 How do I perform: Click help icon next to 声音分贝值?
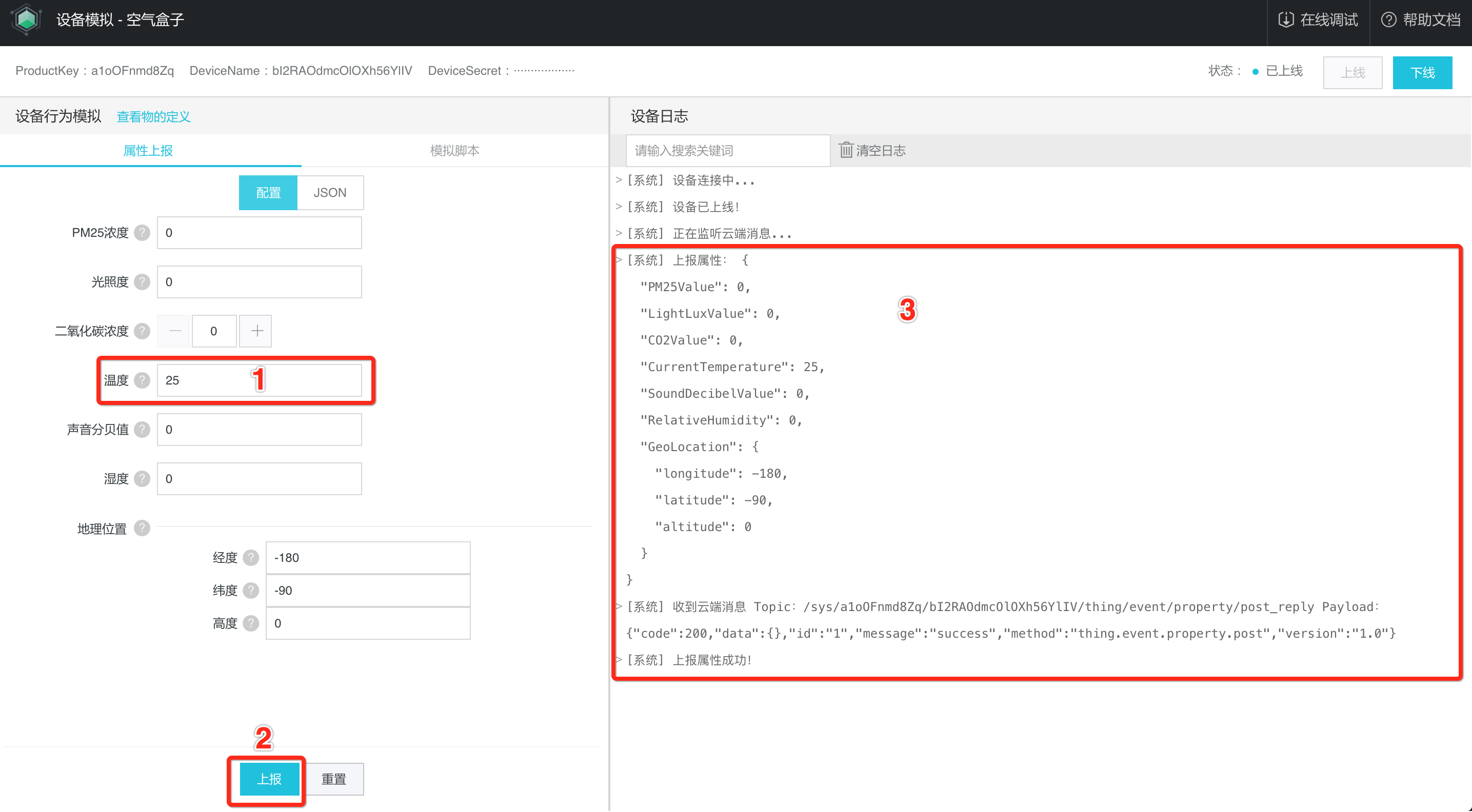point(142,429)
